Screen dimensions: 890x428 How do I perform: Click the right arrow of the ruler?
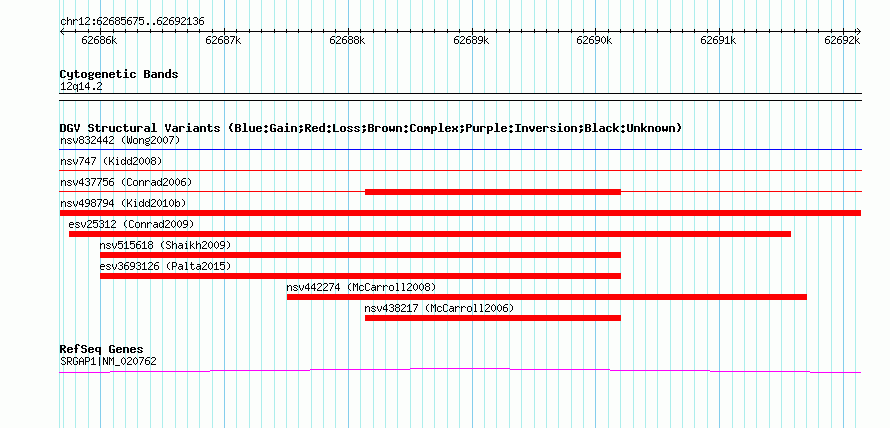(858, 31)
